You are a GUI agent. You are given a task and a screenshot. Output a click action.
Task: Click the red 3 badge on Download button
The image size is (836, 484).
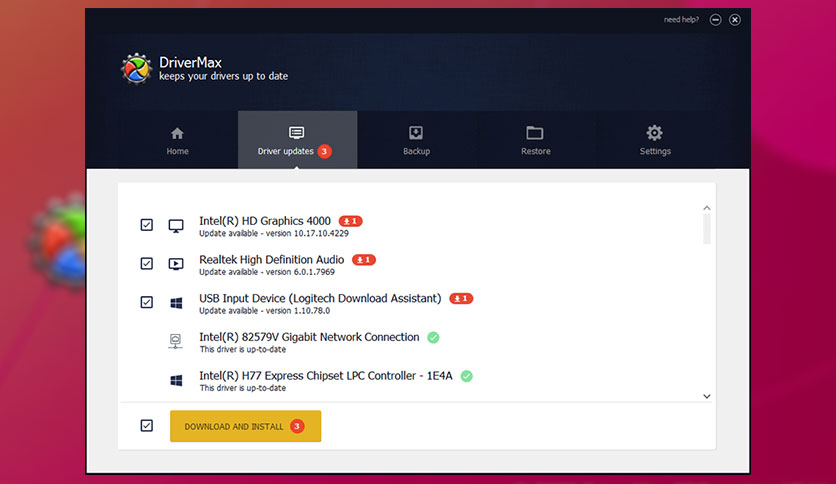point(297,426)
